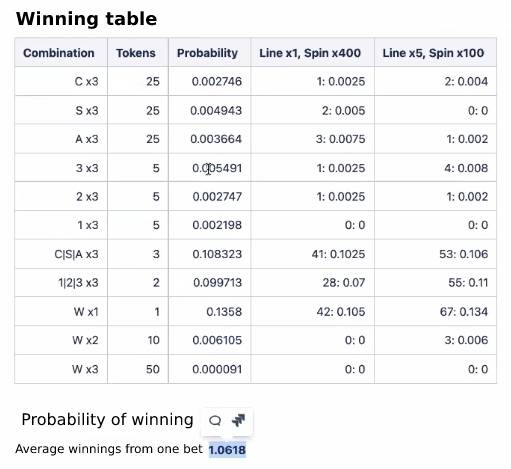511x469 pixels.
Task: Select the Combination column header
Action: (x=61, y=53)
